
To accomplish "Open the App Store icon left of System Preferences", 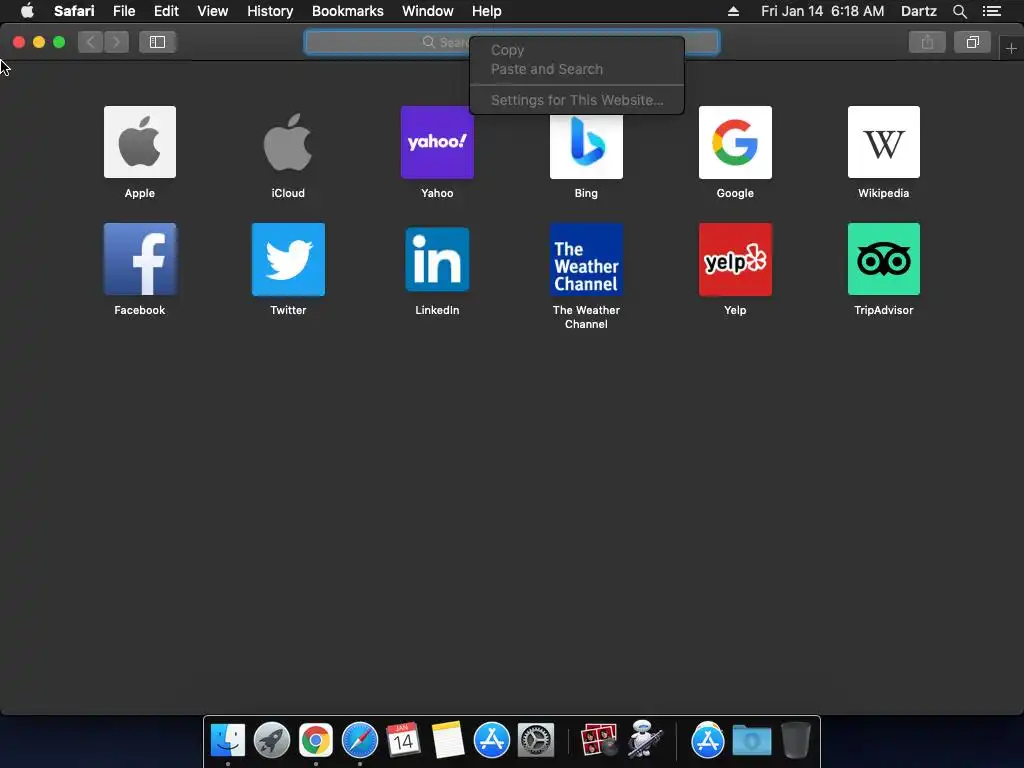I will pos(492,740).
